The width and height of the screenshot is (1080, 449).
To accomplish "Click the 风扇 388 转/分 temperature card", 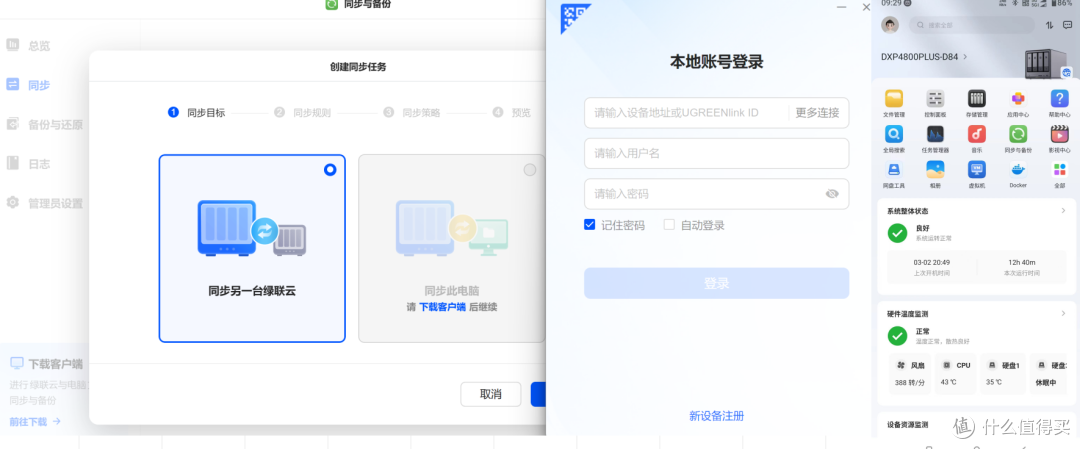I will pos(909,374).
